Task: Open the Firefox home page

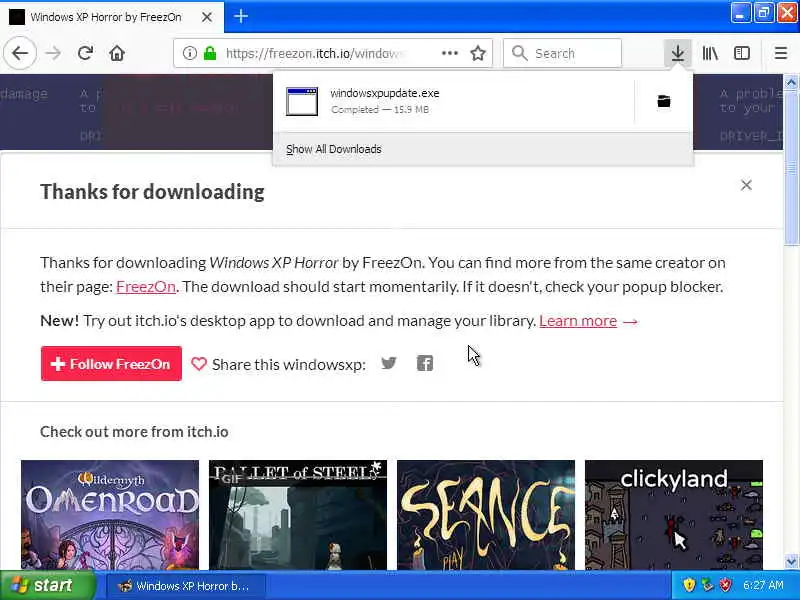Action: coord(117,53)
